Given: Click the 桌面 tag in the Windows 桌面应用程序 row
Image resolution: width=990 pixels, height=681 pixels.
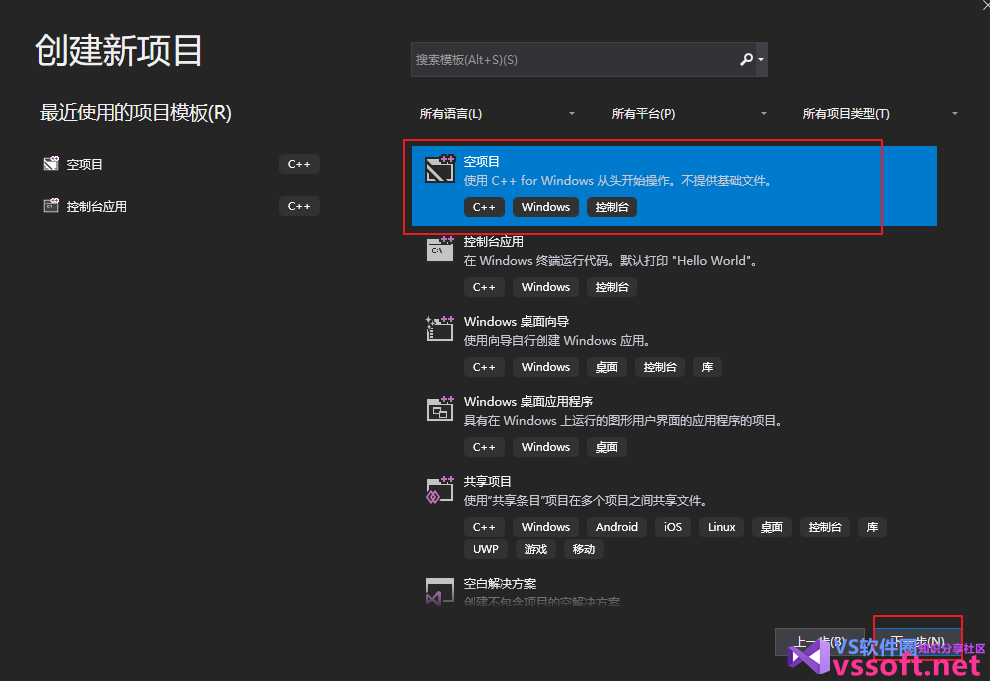Looking at the screenshot, I should [x=607, y=447].
